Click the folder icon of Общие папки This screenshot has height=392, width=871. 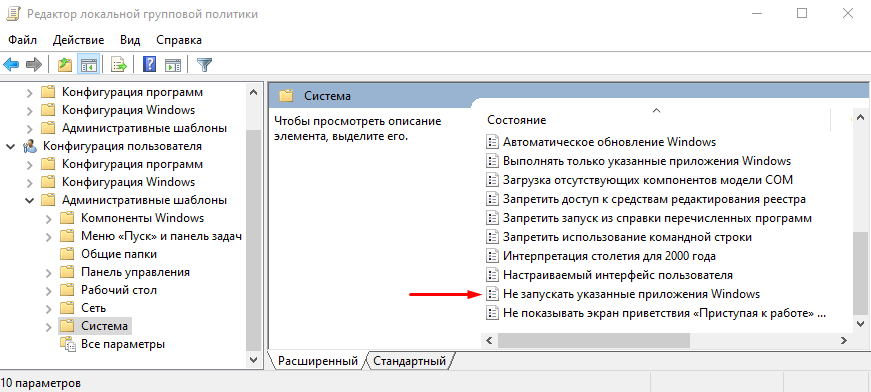[x=67, y=254]
